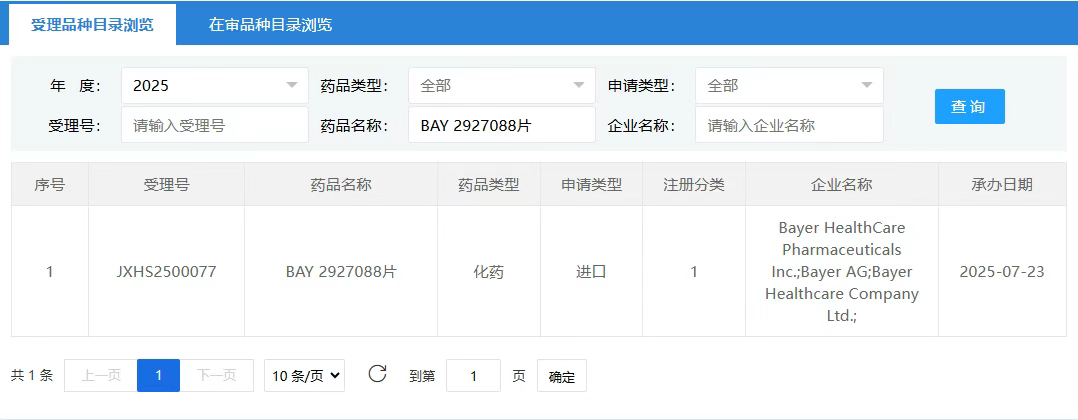Go to the 上一页 previous page
Image resolution: width=1078 pixels, height=420 pixels.
click(100, 376)
